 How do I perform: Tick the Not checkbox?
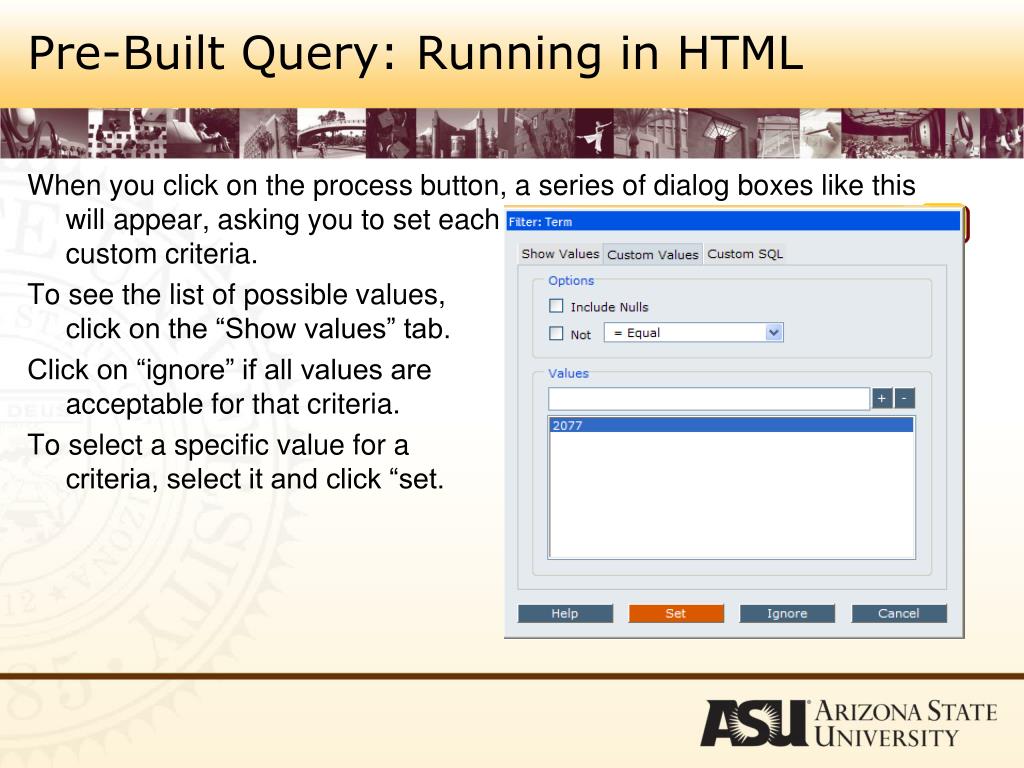(556, 333)
